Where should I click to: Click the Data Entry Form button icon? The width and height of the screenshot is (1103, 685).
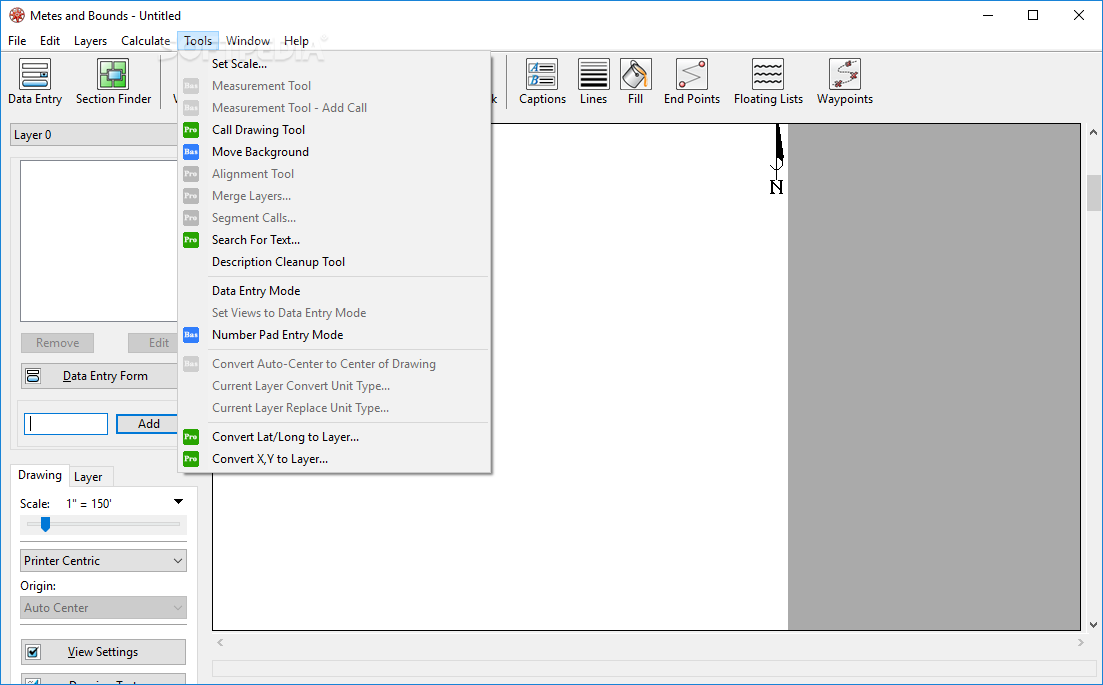(x=33, y=376)
